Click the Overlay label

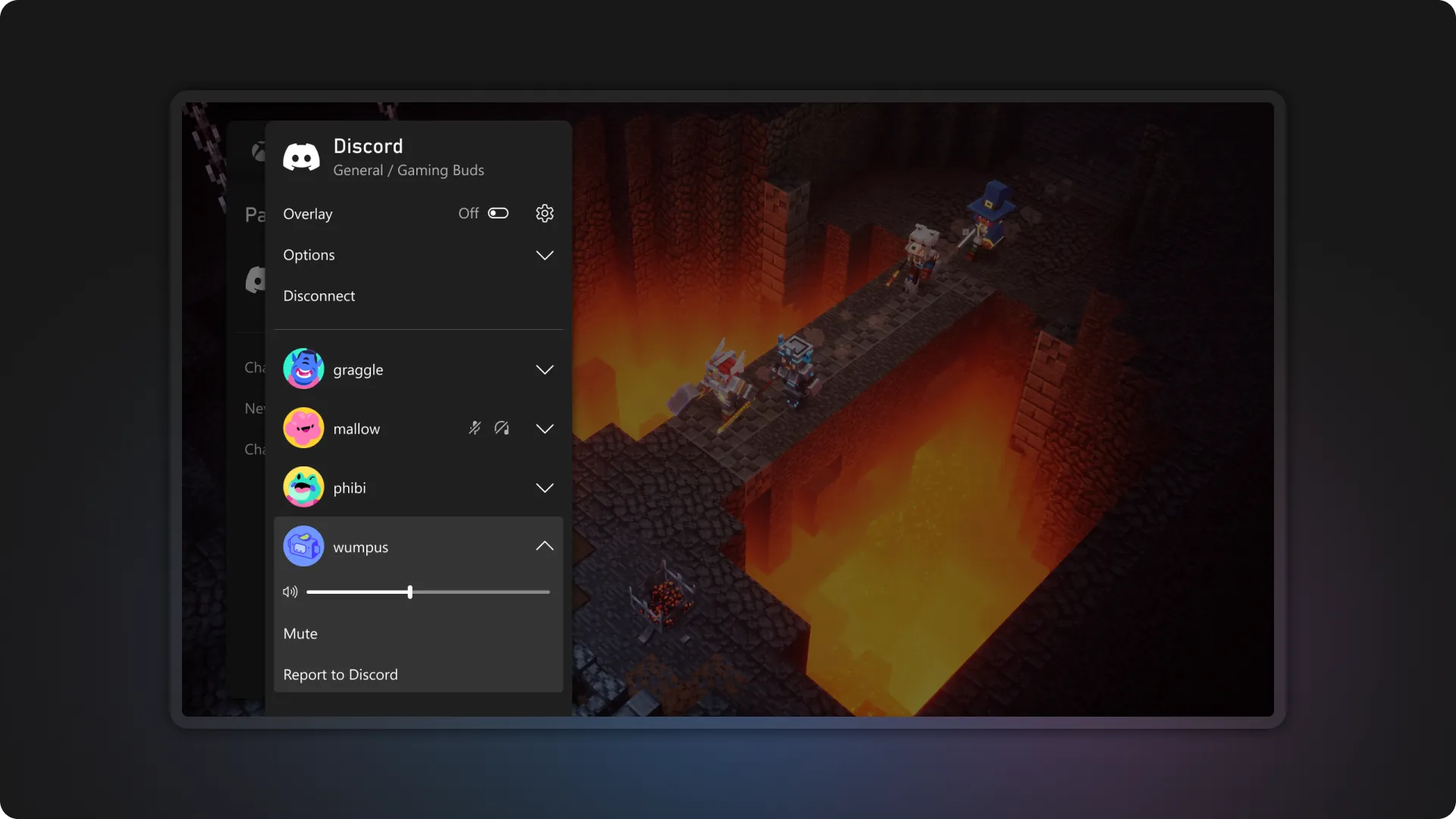308,214
